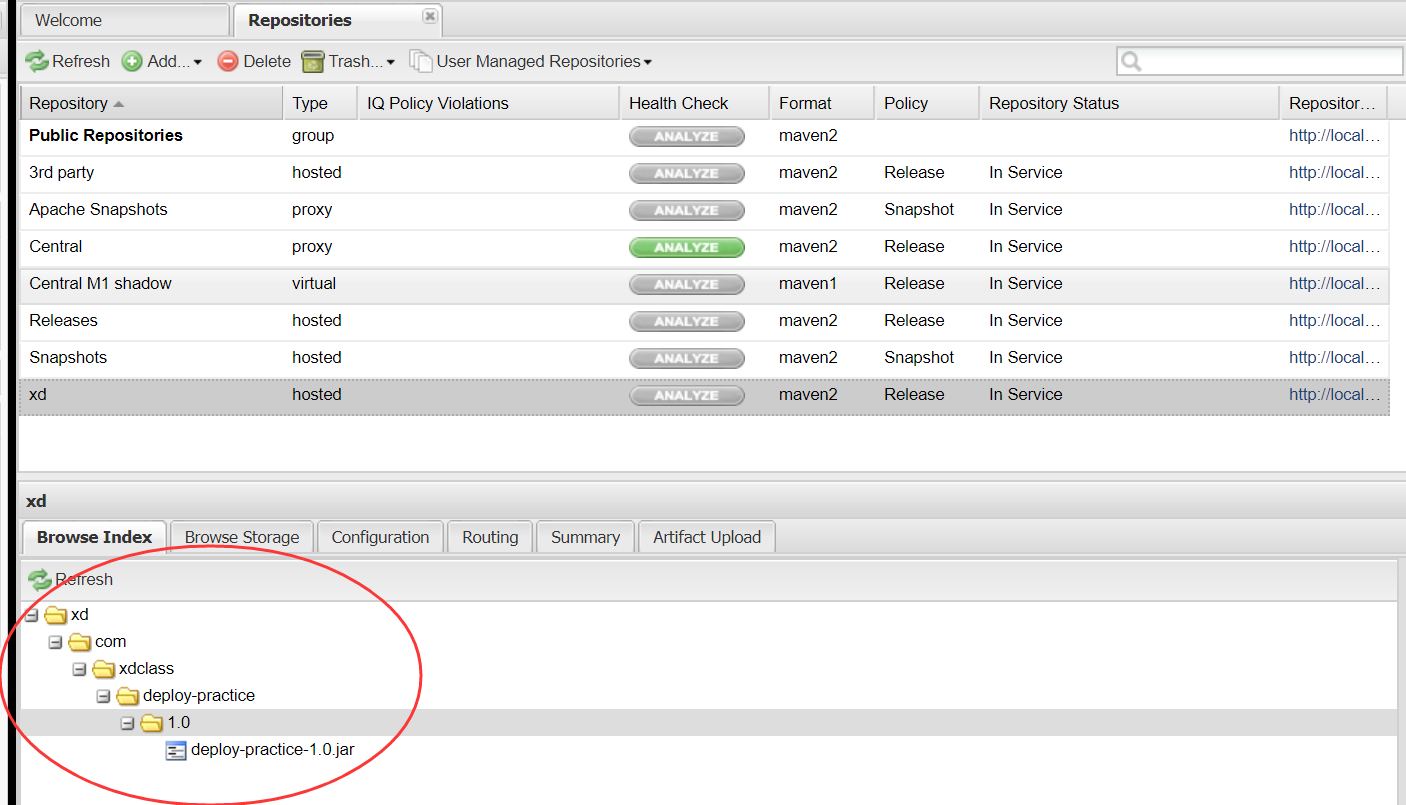Click the repository search input field
1406x805 pixels.
click(x=1260, y=61)
